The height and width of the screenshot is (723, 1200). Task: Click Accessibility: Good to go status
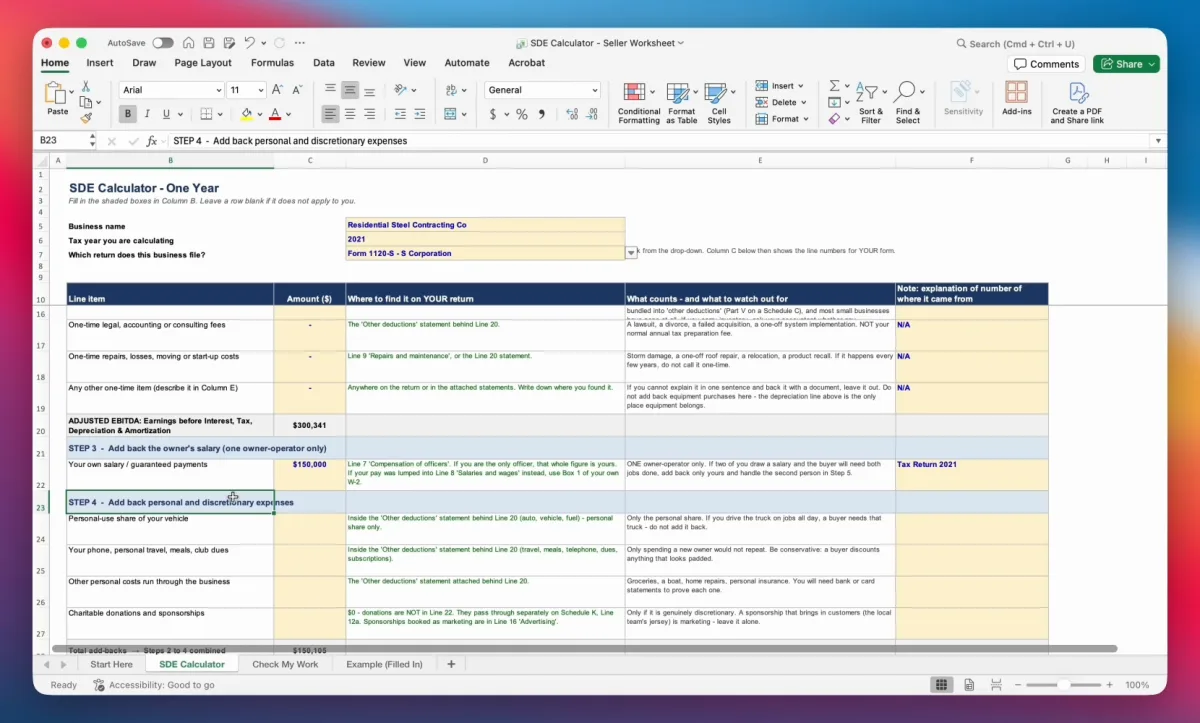coord(155,685)
